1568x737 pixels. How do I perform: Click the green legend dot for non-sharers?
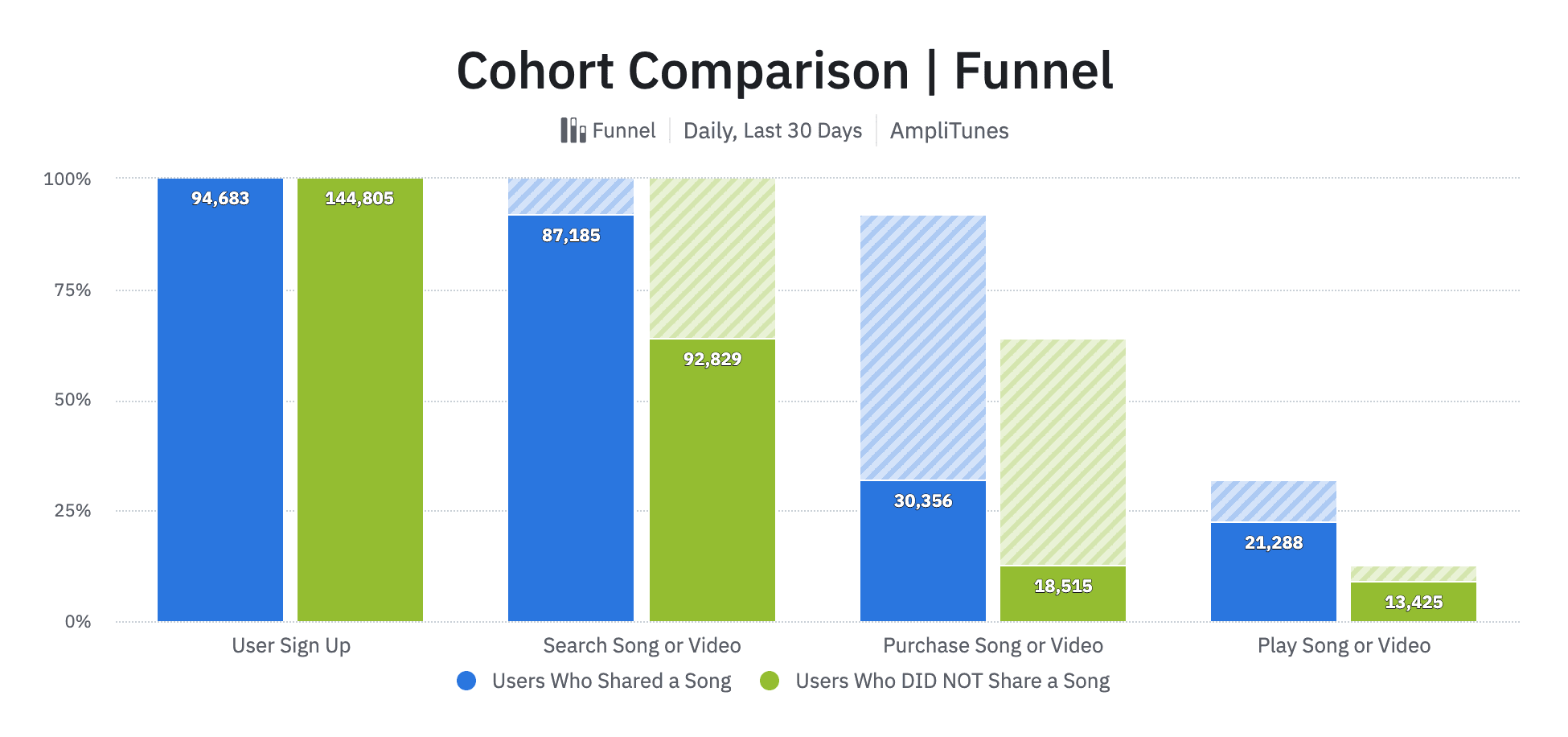click(x=770, y=681)
